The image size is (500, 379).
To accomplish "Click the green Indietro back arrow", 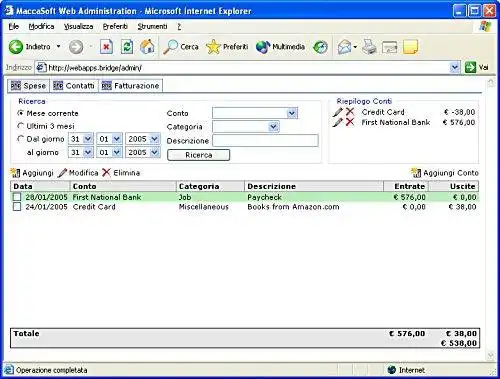I will (16, 47).
